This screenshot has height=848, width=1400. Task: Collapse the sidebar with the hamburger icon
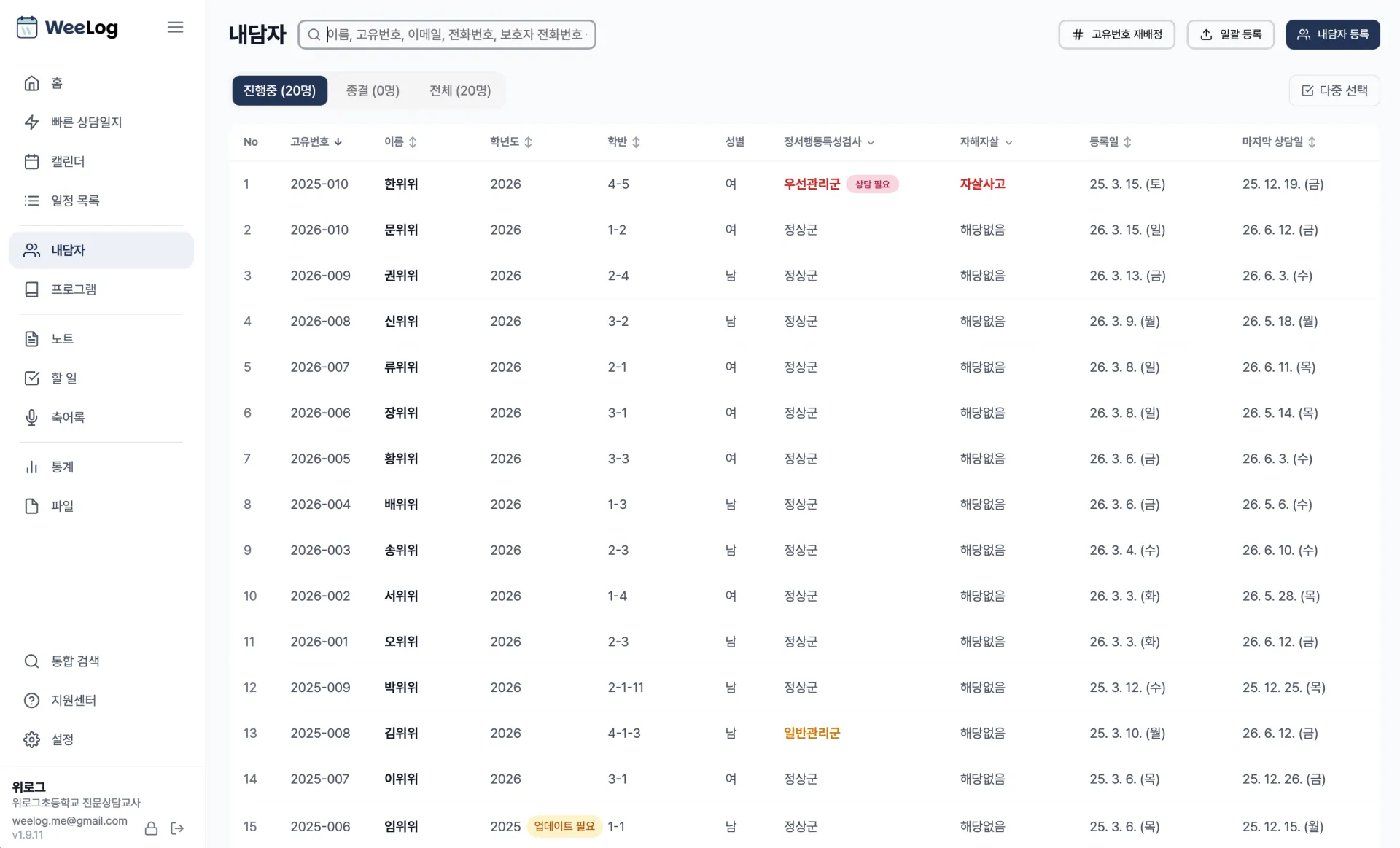tap(175, 27)
